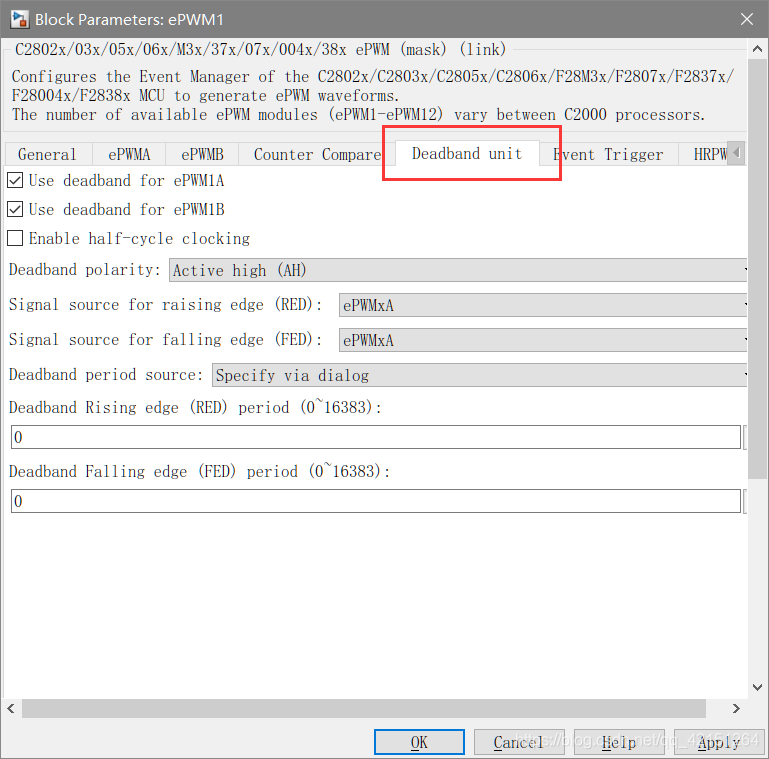Focus the Deadband Rising edge period field

[376, 437]
